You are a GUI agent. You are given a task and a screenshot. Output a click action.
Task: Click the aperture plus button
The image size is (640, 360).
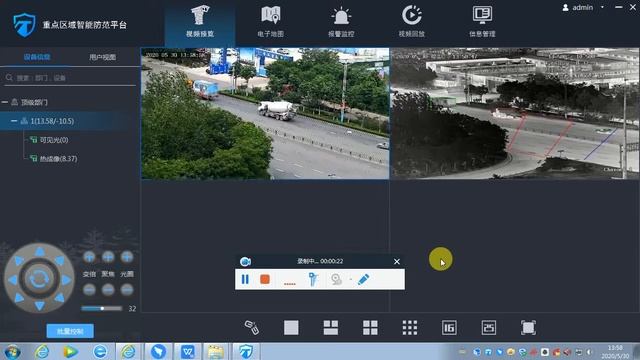127,257
